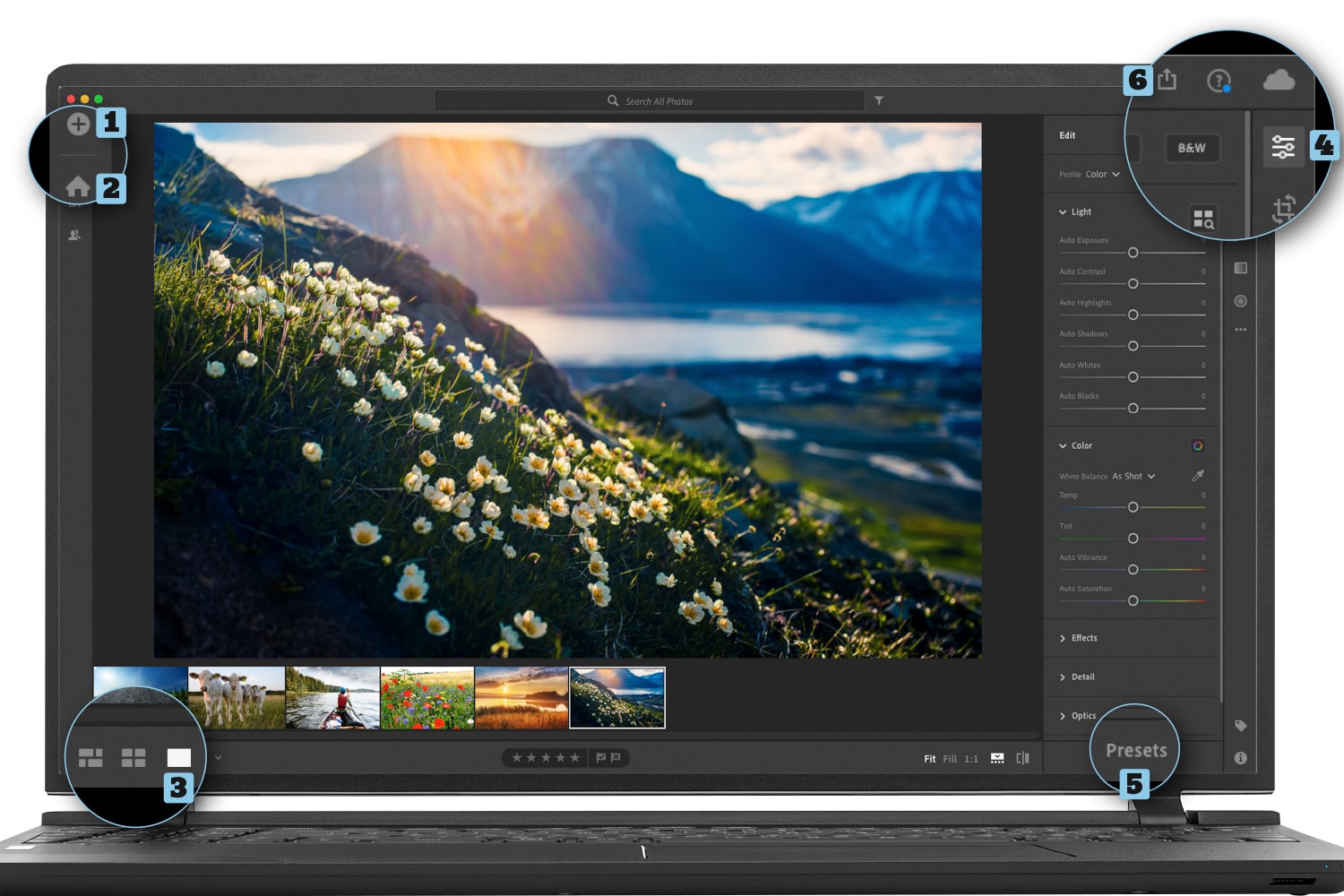Select the Crop & Rotate tool
The height and width of the screenshot is (896, 1344).
click(x=1285, y=207)
